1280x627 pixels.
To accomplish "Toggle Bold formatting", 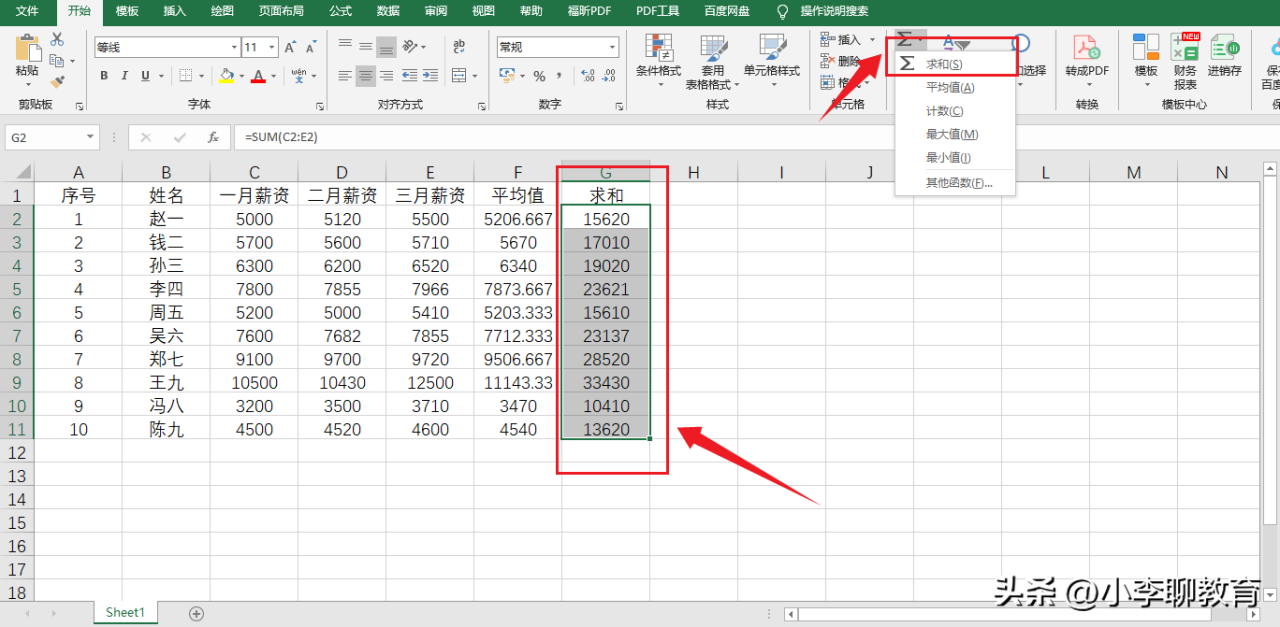I will point(103,76).
